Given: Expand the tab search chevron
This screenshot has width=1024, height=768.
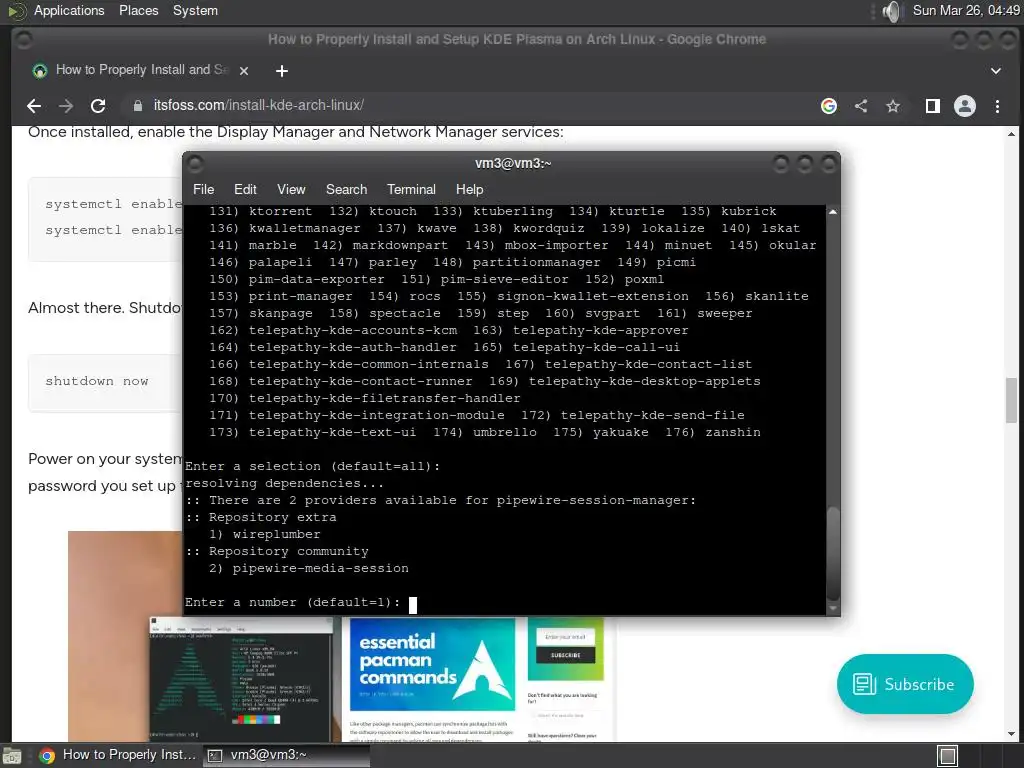Looking at the screenshot, I should 995,71.
